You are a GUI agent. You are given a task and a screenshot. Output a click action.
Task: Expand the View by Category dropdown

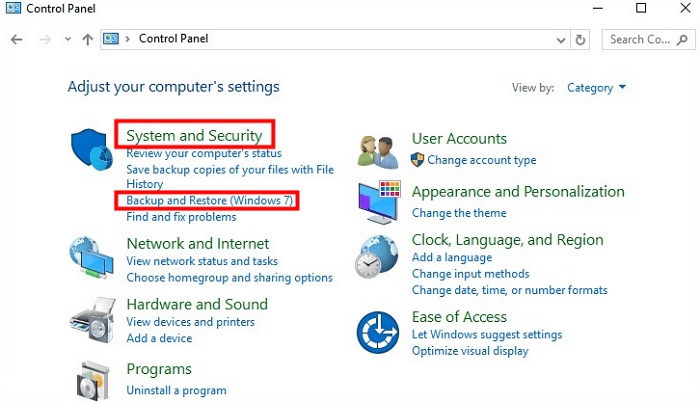pos(596,88)
